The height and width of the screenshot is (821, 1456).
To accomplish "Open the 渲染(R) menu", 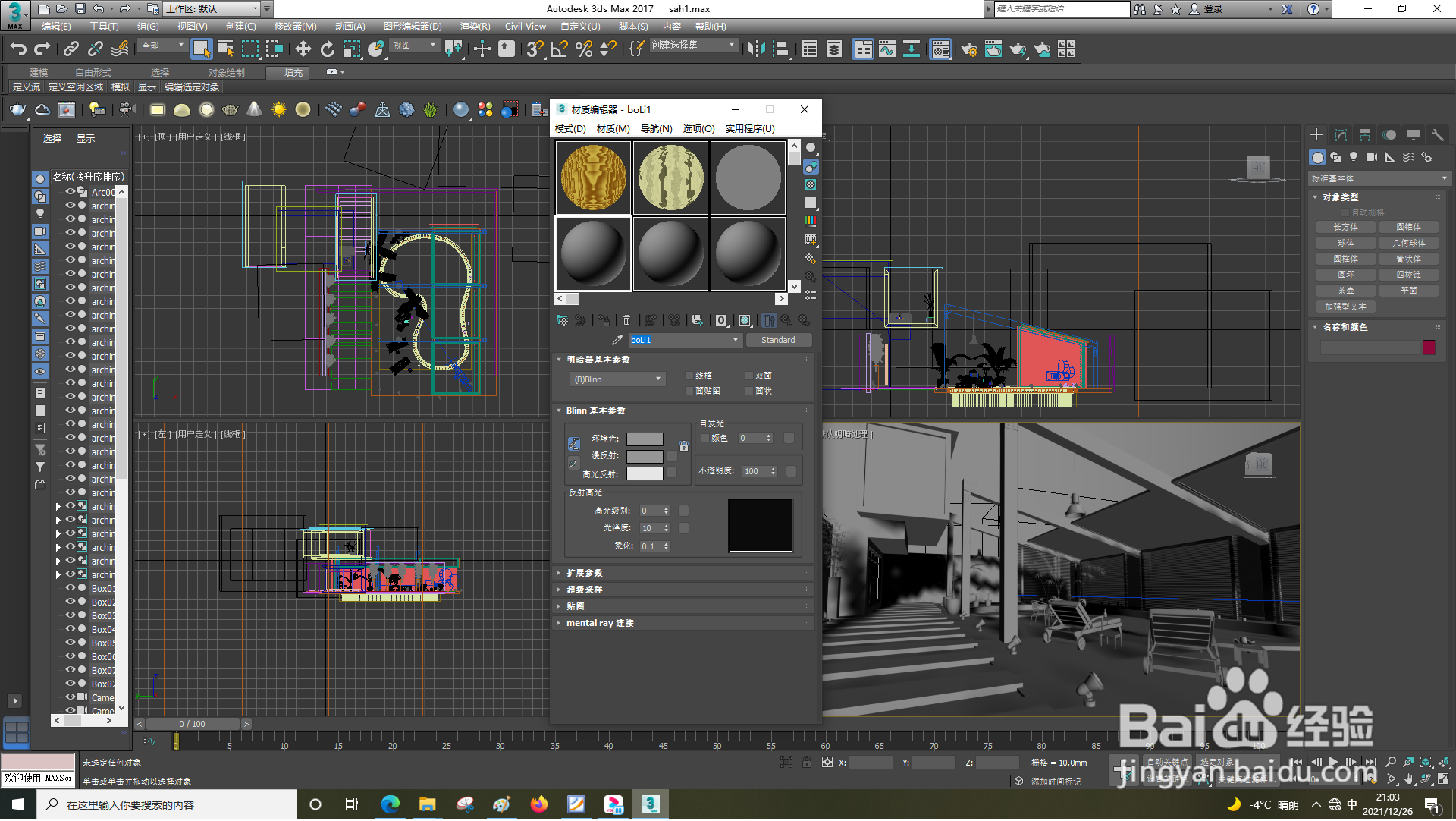I will (x=475, y=27).
